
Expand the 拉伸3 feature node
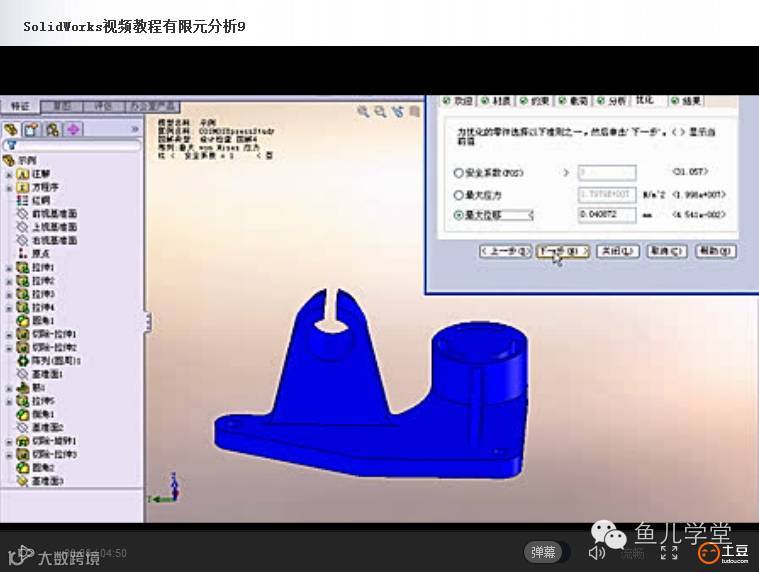pos(9,295)
